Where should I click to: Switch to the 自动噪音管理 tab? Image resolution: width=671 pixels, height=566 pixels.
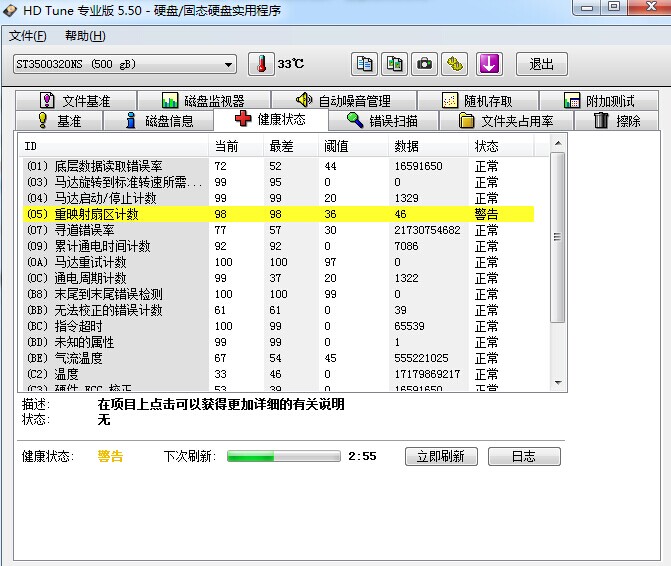pyautogui.click(x=344, y=101)
